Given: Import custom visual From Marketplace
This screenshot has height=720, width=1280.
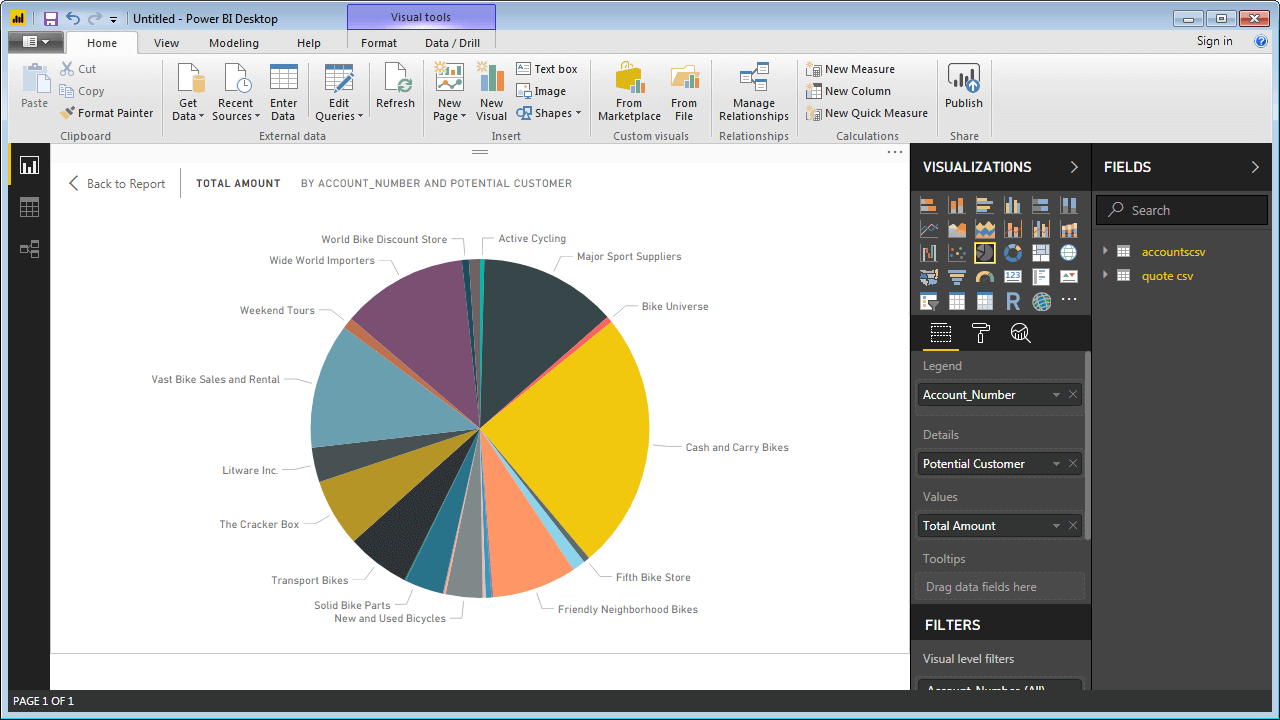Looking at the screenshot, I should click(x=629, y=92).
